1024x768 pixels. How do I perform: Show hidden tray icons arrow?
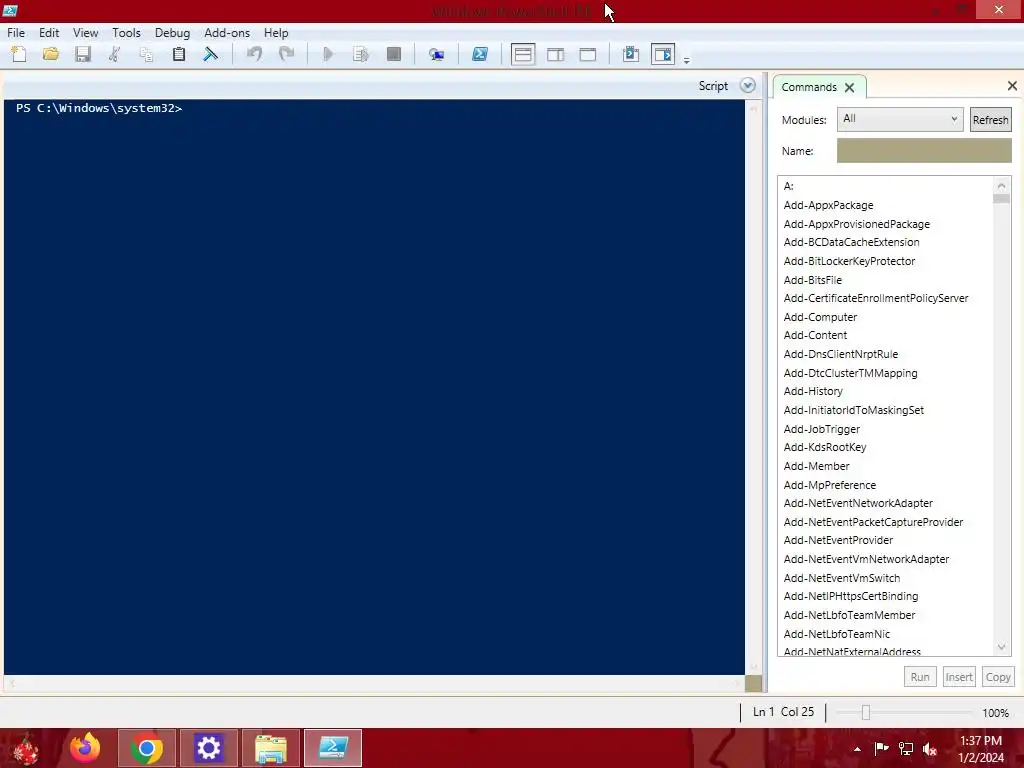pos(857,749)
